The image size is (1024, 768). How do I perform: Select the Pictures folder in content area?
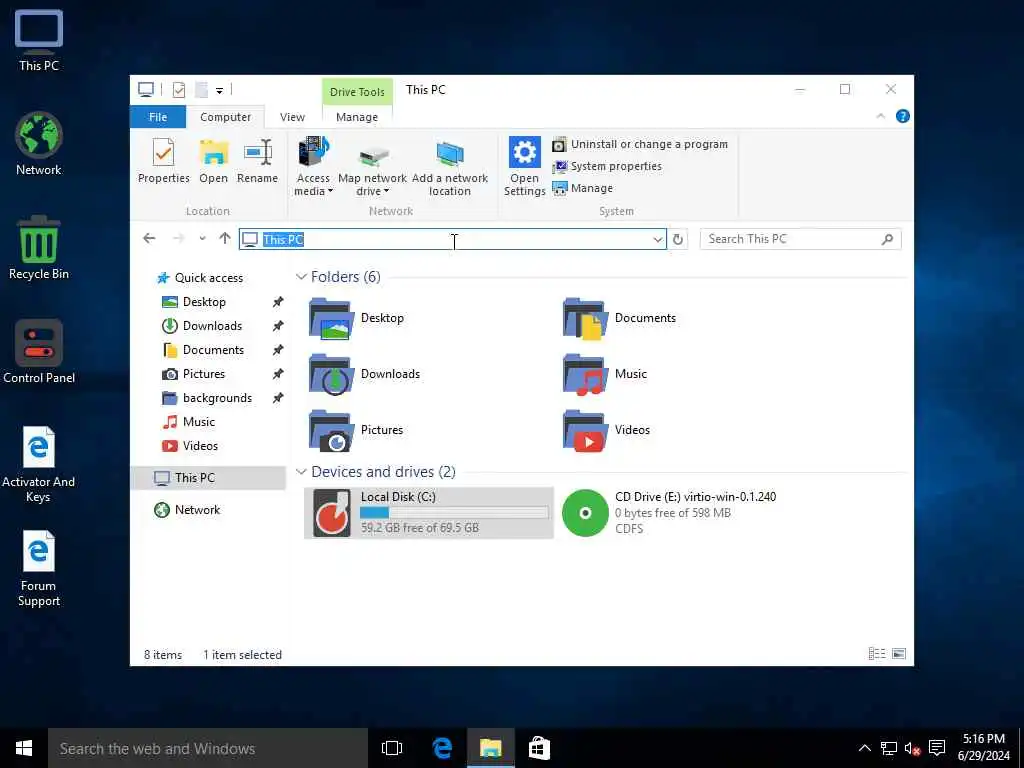click(357, 430)
